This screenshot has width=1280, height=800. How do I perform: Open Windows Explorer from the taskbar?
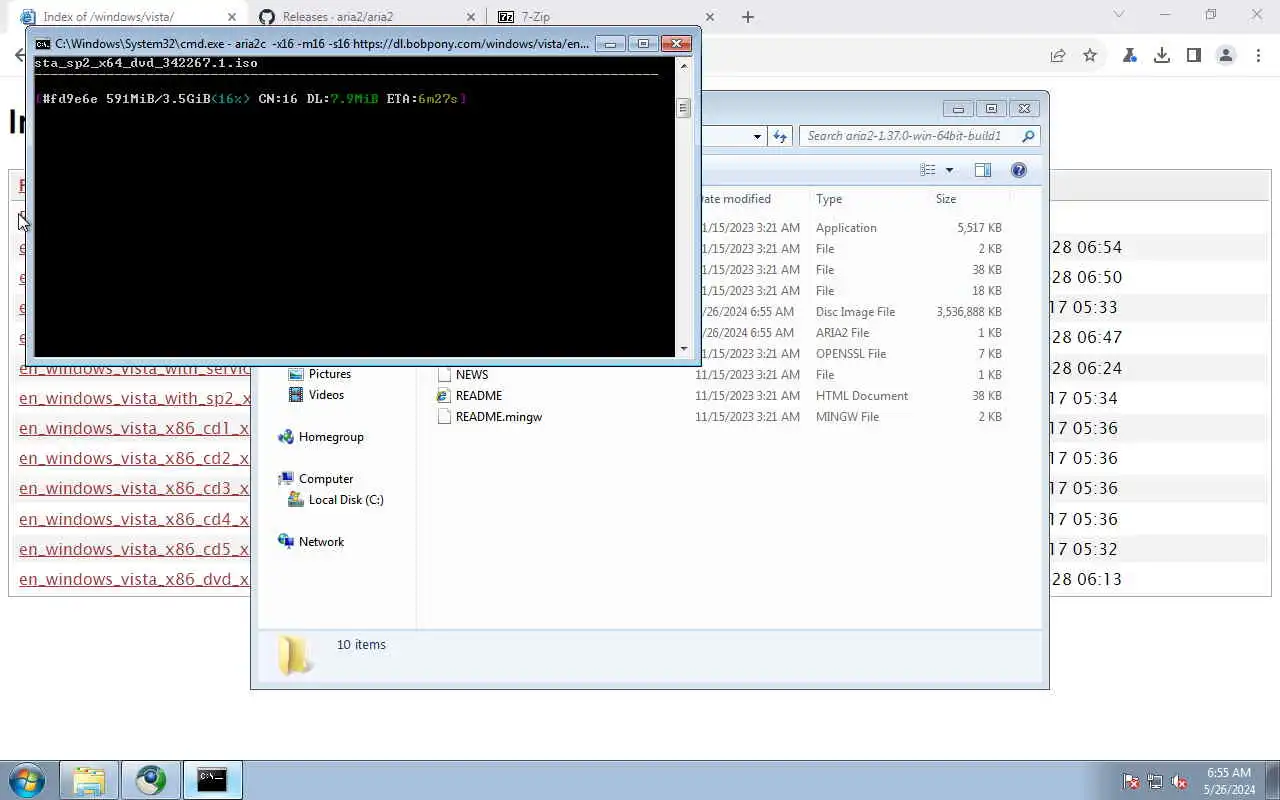click(89, 780)
